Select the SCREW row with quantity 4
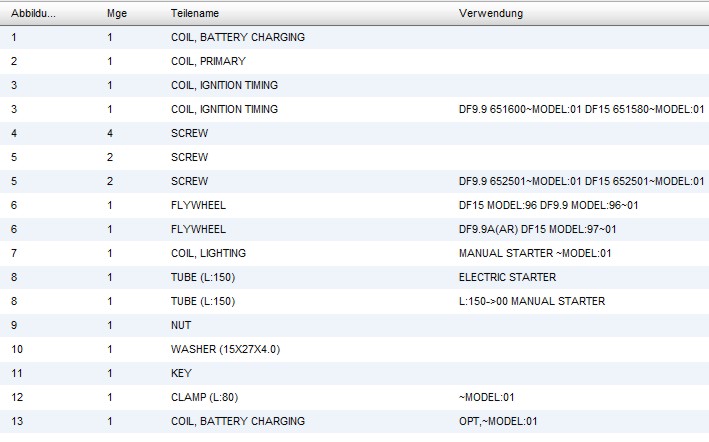 tap(189, 133)
